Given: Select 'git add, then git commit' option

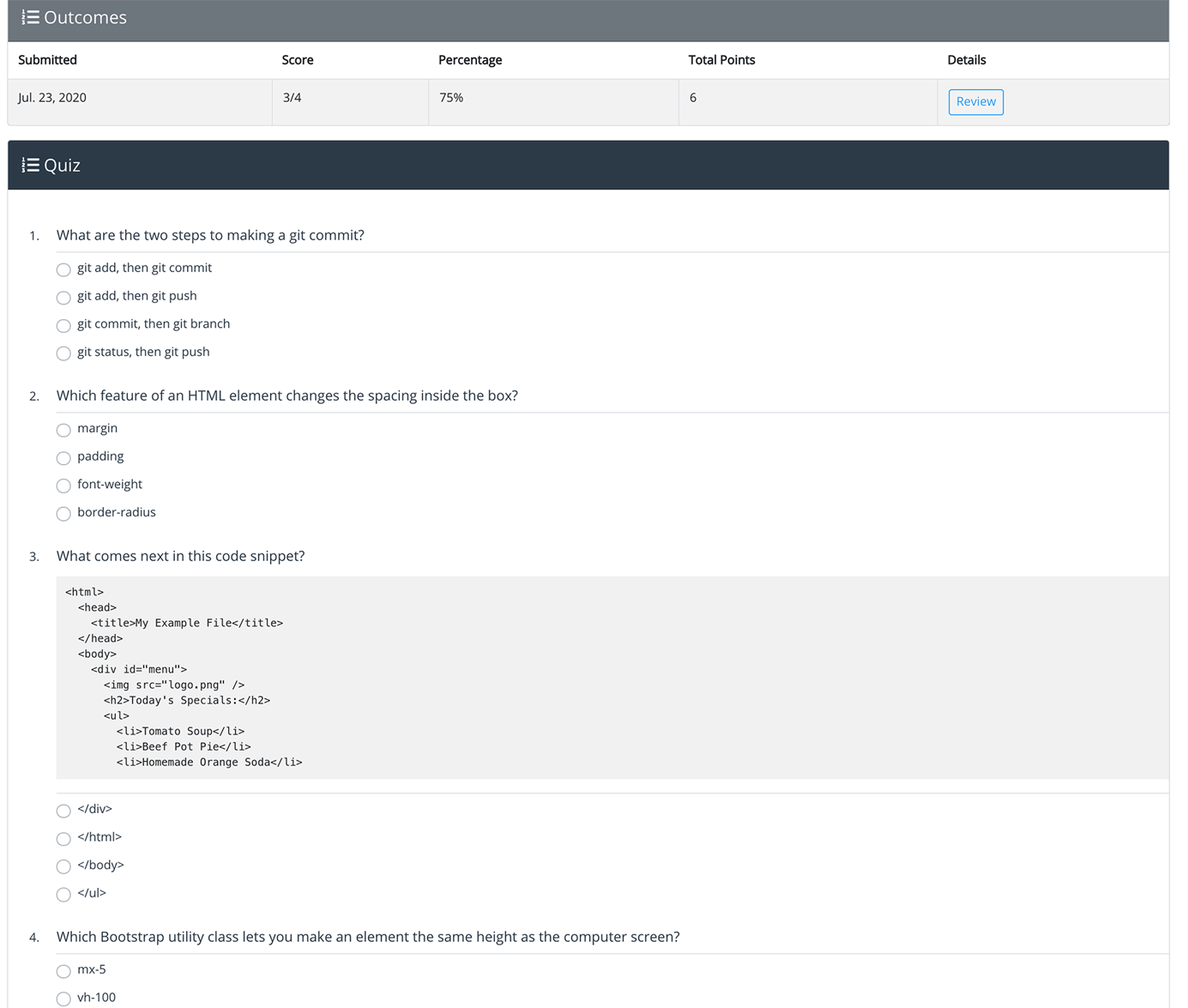Looking at the screenshot, I should [x=63, y=270].
